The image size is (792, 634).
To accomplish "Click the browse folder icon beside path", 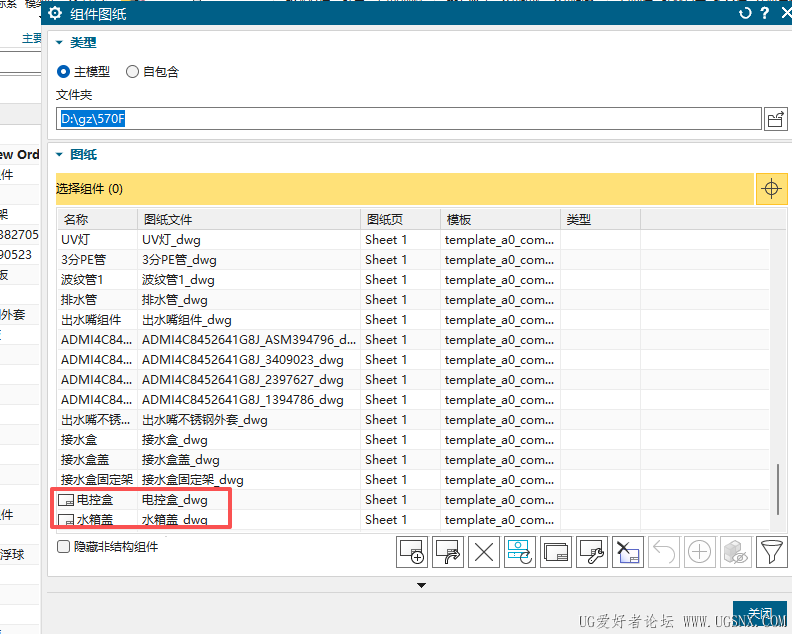I will 775,119.
